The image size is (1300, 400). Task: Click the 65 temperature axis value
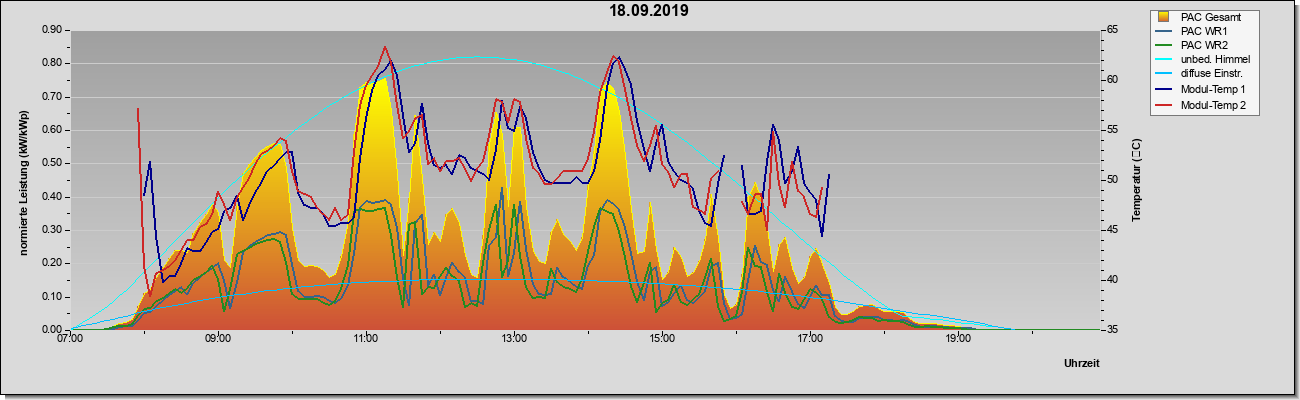tap(1110, 30)
